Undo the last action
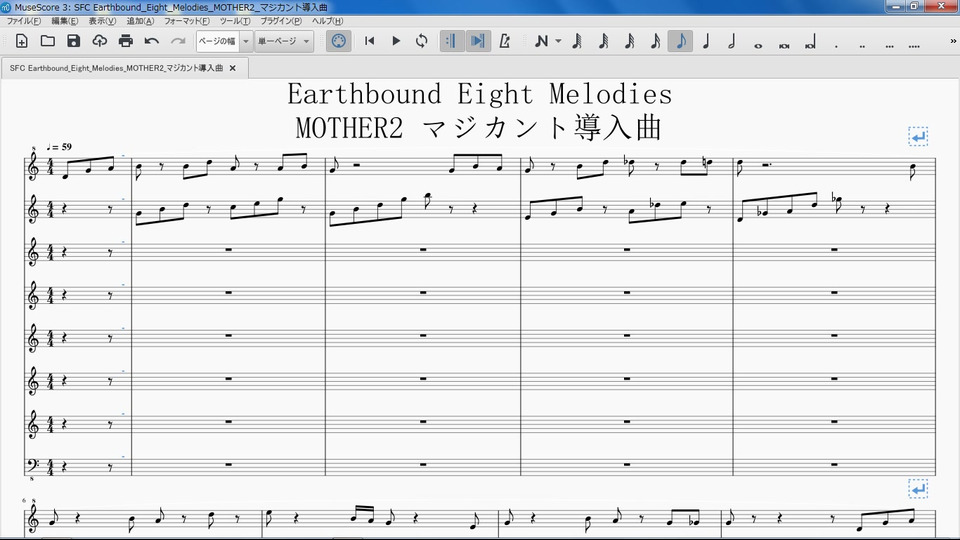This screenshot has height=540, width=960. pyautogui.click(x=152, y=41)
